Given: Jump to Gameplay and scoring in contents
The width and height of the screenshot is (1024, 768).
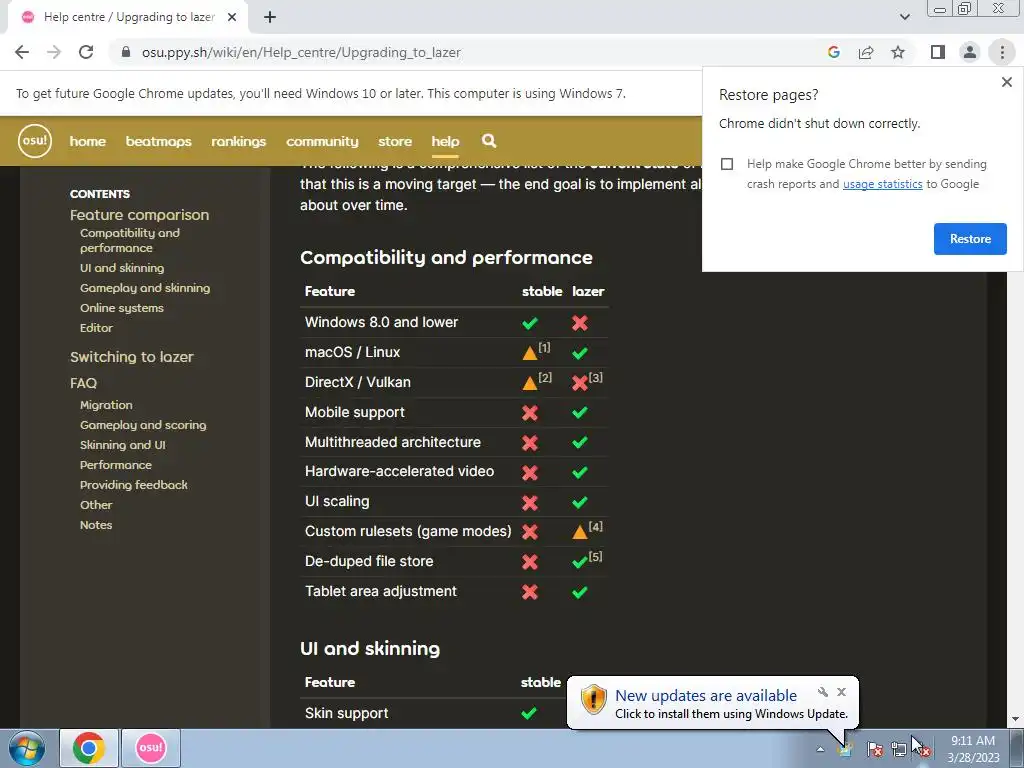Looking at the screenshot, I should tap(143, 425).
